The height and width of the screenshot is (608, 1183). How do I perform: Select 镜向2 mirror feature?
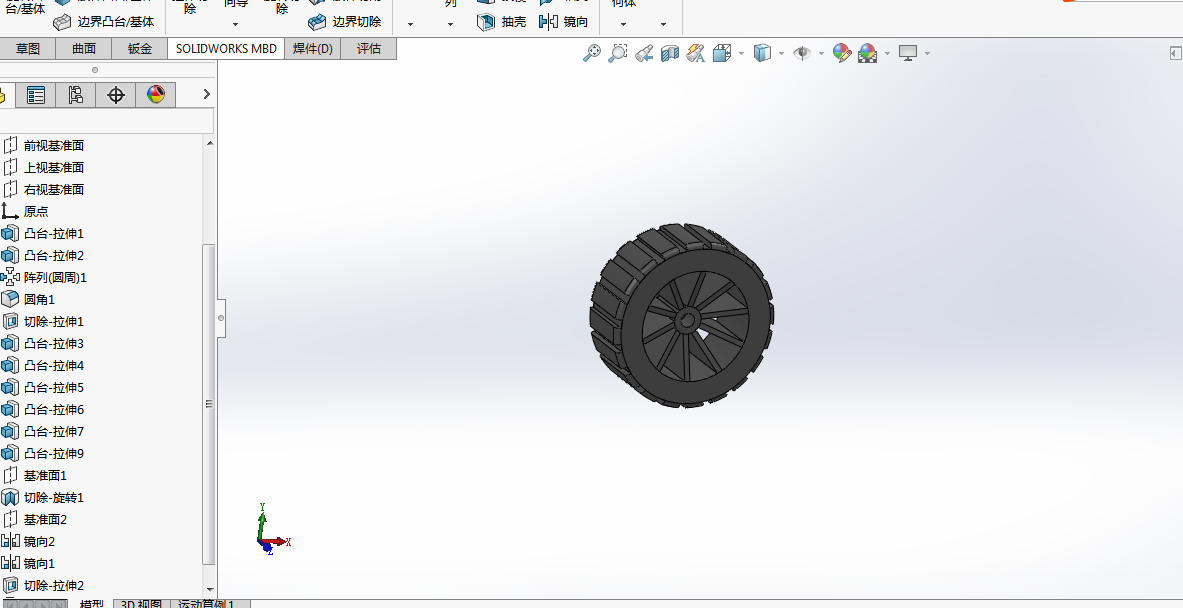point(39,542)
